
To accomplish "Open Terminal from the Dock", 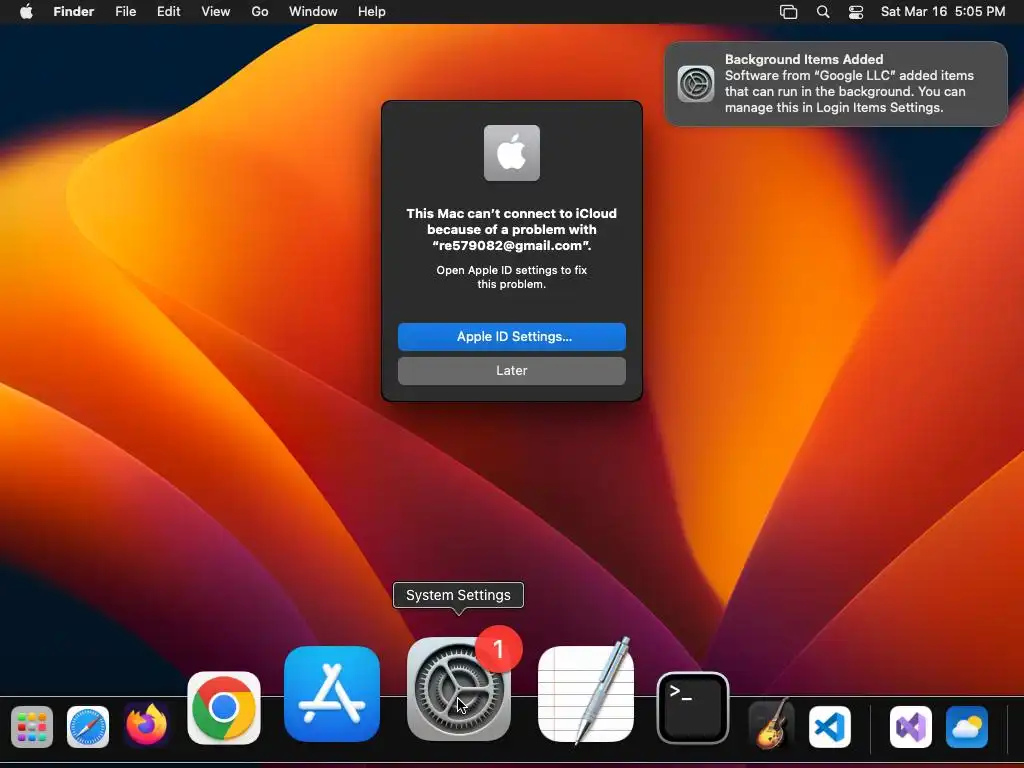I will (x=692, y=708).
